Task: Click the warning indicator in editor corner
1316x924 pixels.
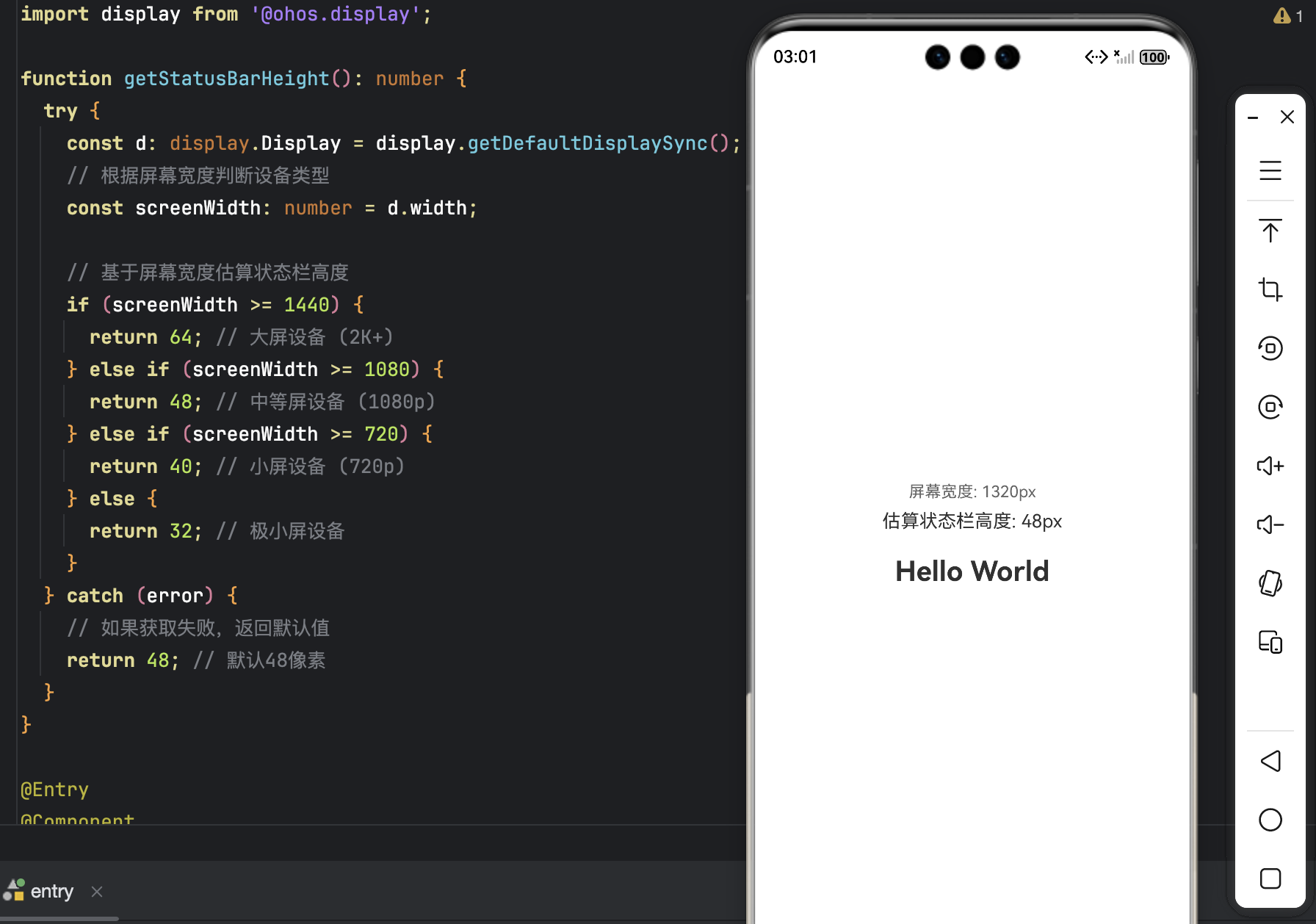Action: point(1288,15)
